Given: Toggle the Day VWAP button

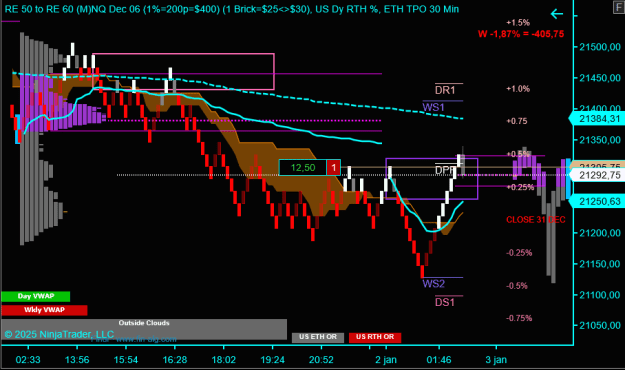Looking at the screenshot, I should [x=35, y=296].
